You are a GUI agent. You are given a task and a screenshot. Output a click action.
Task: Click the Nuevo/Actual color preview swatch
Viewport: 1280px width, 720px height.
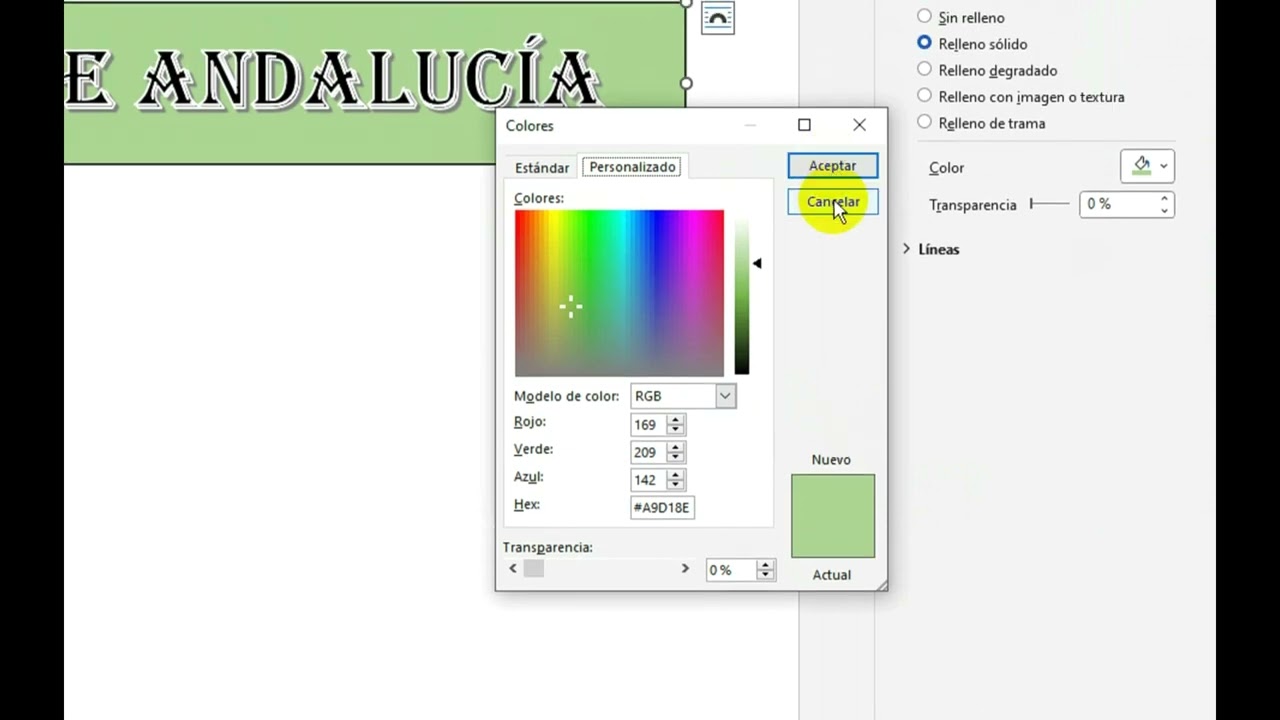pyautogui.click(x=833, y=516)
